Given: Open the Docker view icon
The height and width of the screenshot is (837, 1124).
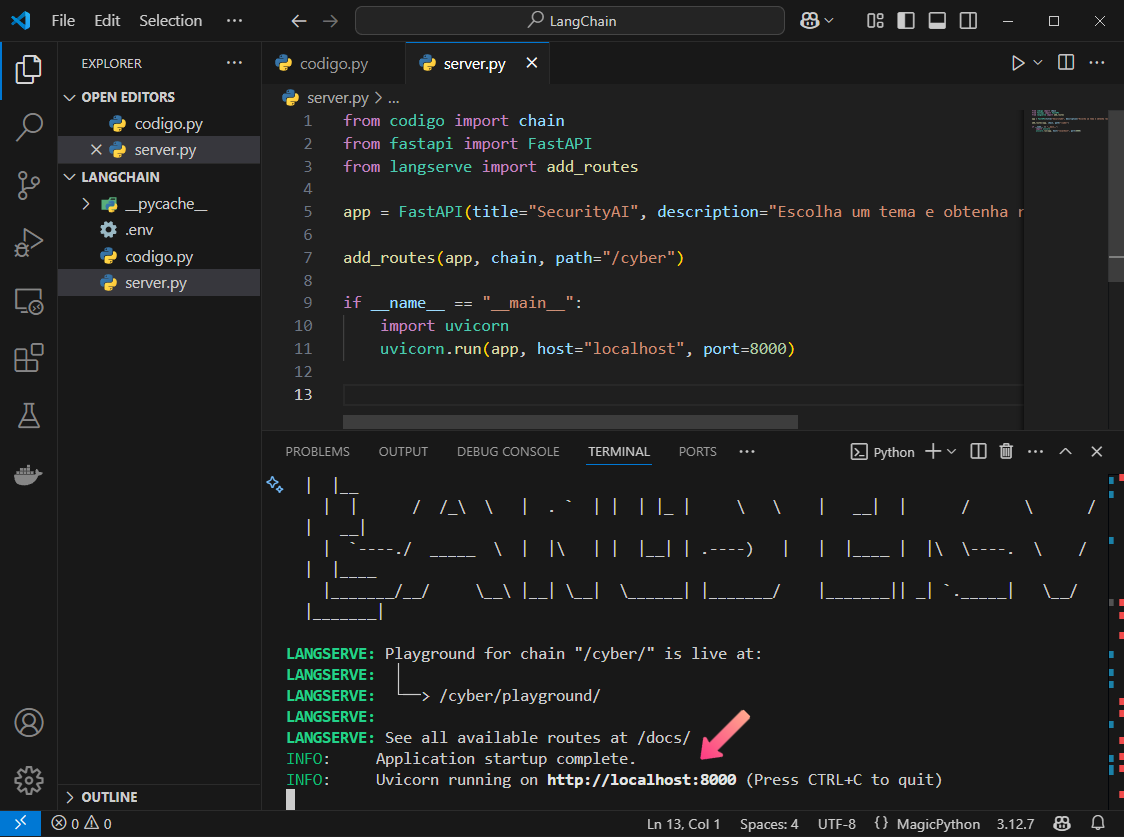Looking at the screenshot, I should (29, 474).
